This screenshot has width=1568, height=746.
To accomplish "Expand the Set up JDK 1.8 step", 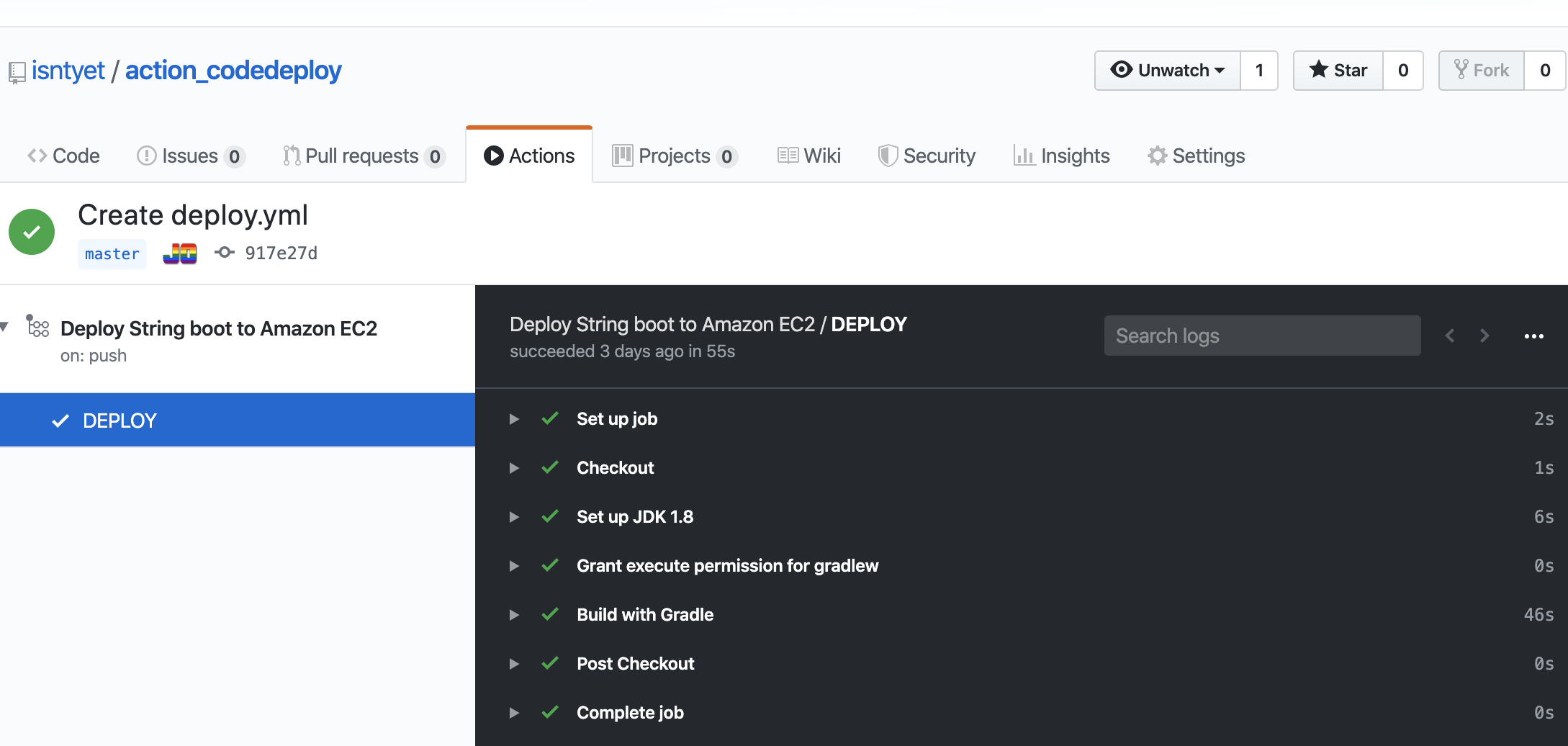I will 514,517.
